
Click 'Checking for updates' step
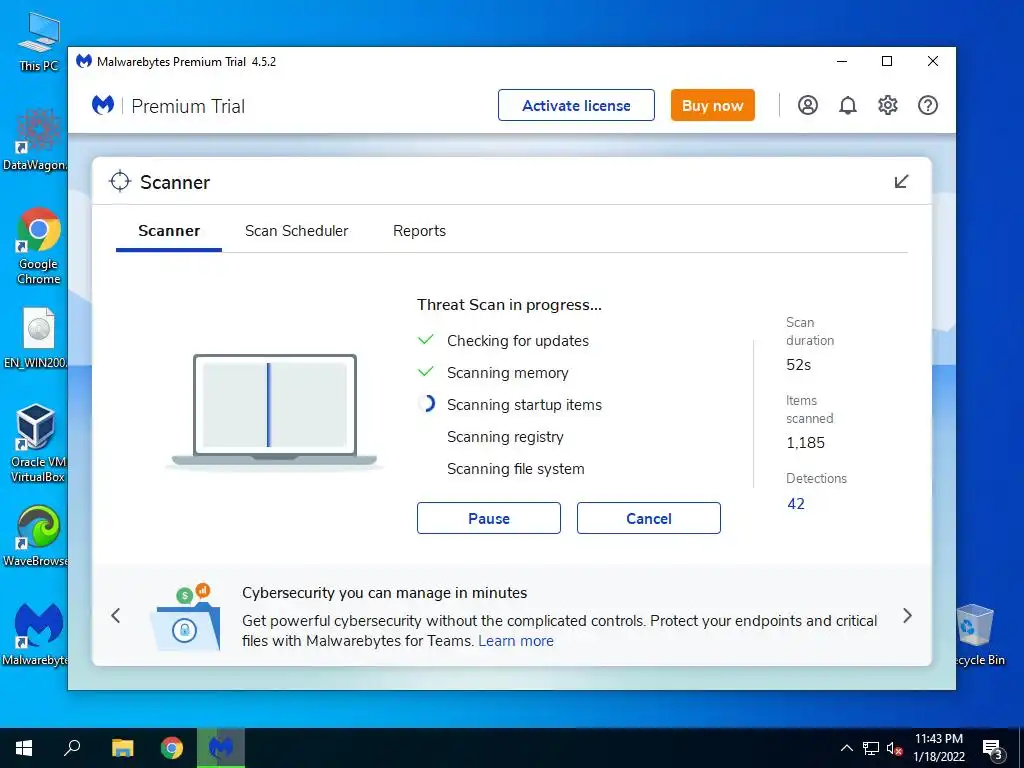click(518, 341)
